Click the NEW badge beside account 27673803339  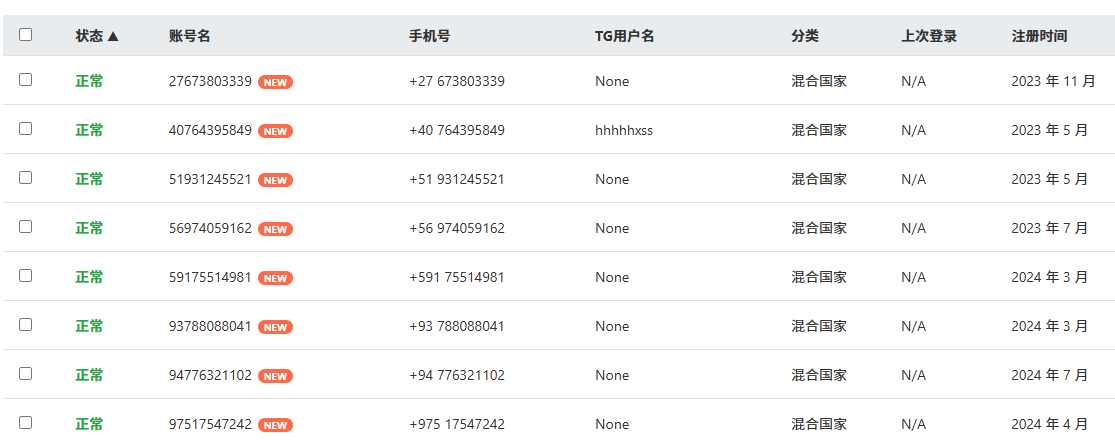point(275,82)
